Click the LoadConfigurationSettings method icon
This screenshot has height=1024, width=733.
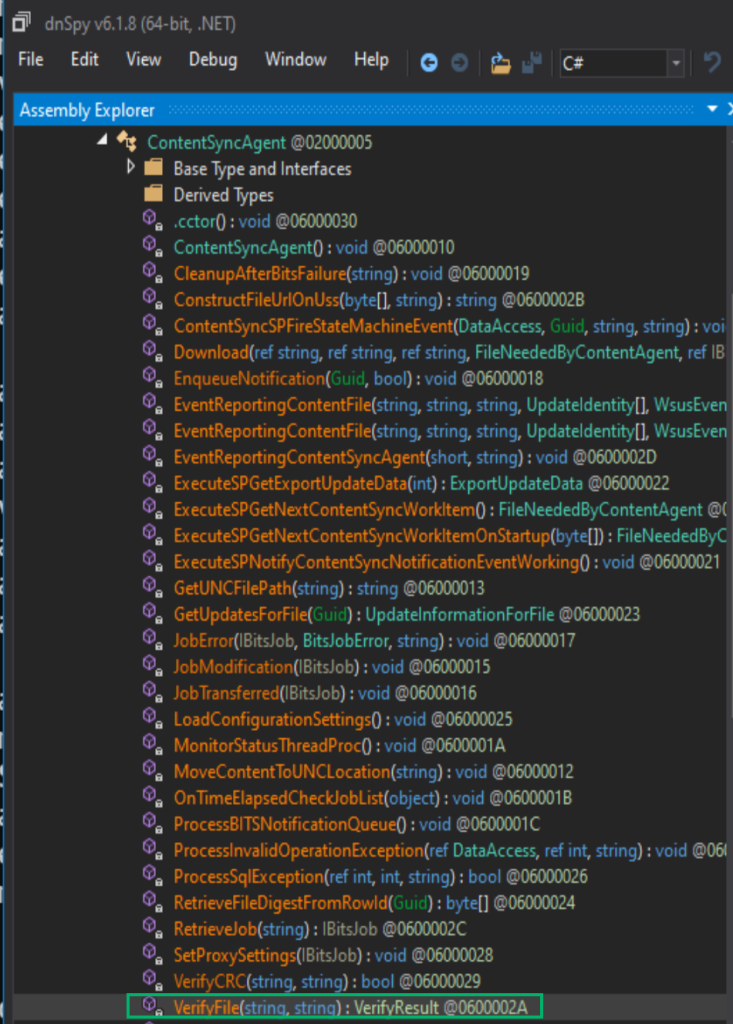pyautogui.click(x=153, y=718)
